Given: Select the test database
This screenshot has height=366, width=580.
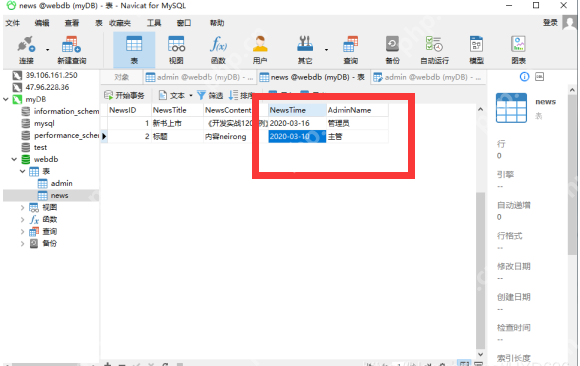Looking at the screenshot, I should coord(40,147).
